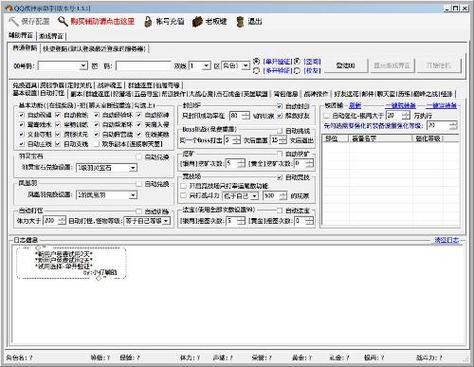
Task: Open the 低于自己 comparison dropdown
Action: pyautogui.click(x=240, y=196)
